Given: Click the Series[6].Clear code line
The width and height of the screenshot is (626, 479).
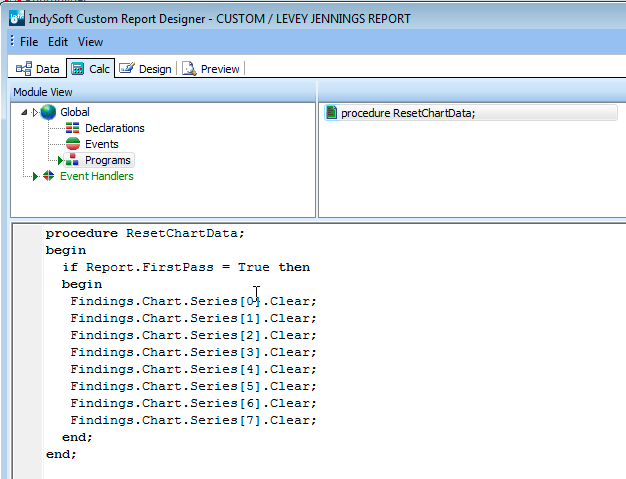Looking at the screenshot, I should 193,403.
